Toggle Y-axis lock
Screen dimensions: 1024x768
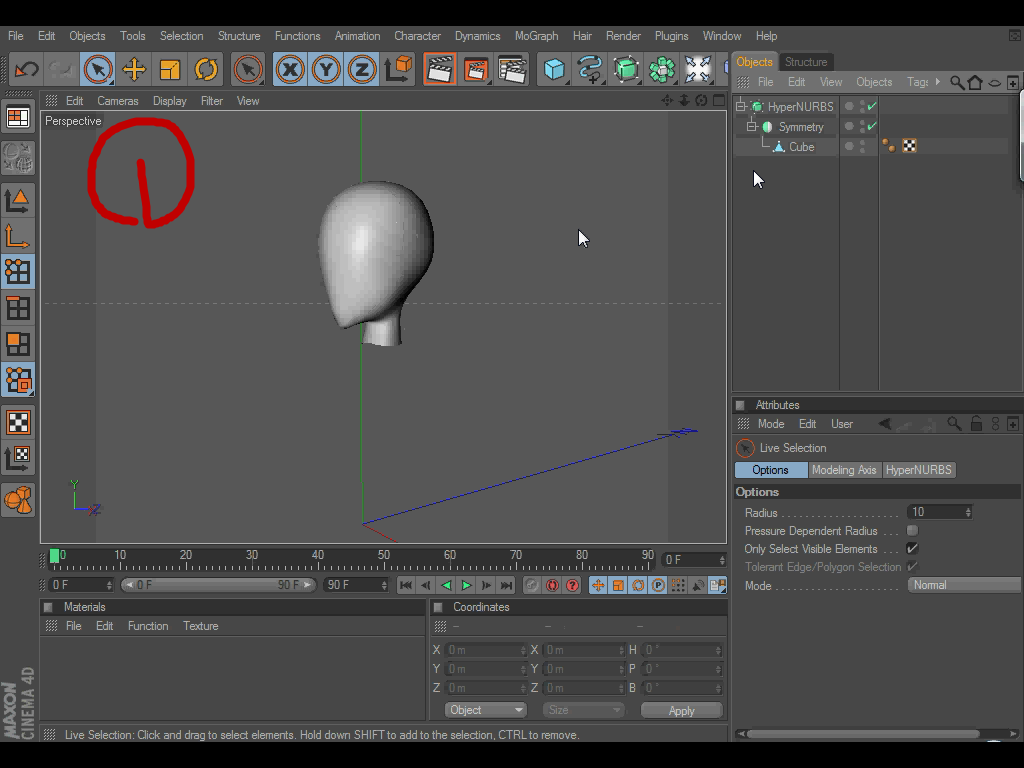point(326,69)
